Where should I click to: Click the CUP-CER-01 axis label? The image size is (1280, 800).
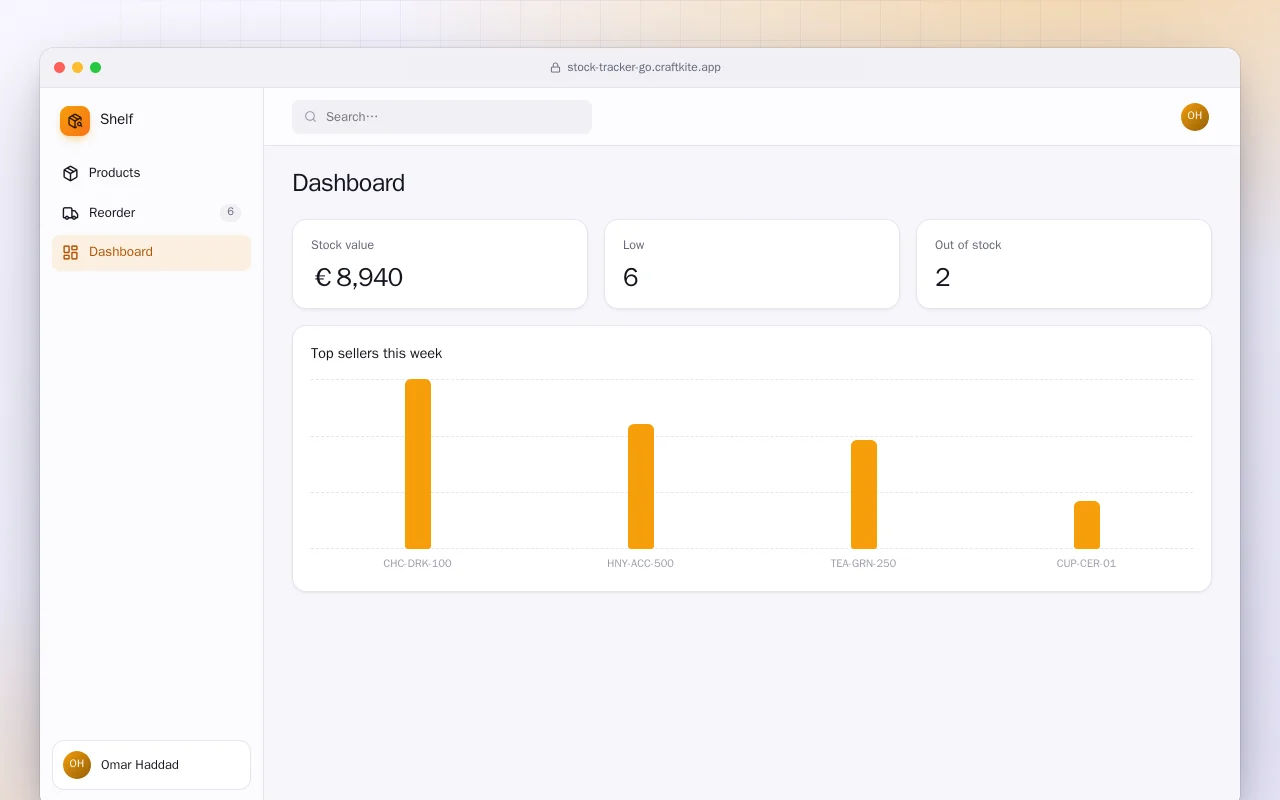pos(1086,564)
